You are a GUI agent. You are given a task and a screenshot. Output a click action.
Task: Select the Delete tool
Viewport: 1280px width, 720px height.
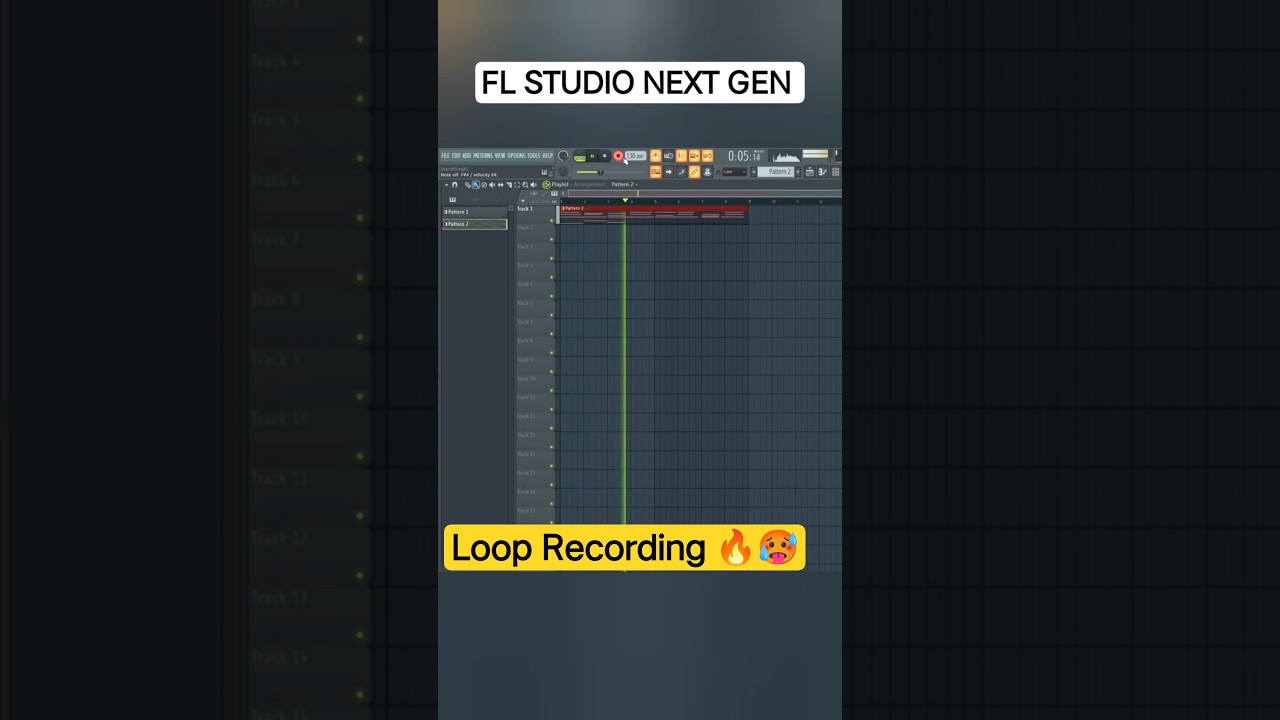pos(484,185)
